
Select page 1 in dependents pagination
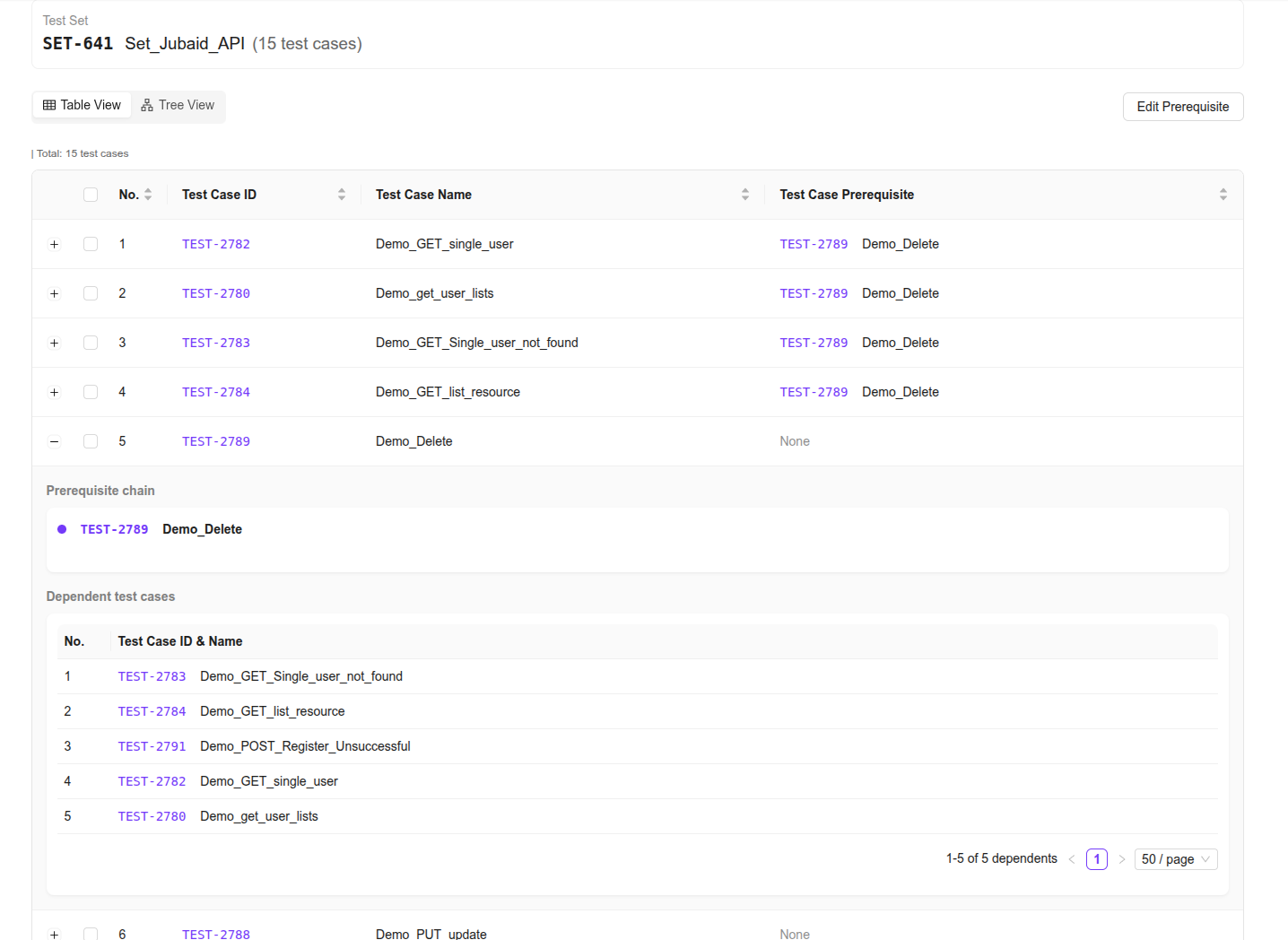1096,859
